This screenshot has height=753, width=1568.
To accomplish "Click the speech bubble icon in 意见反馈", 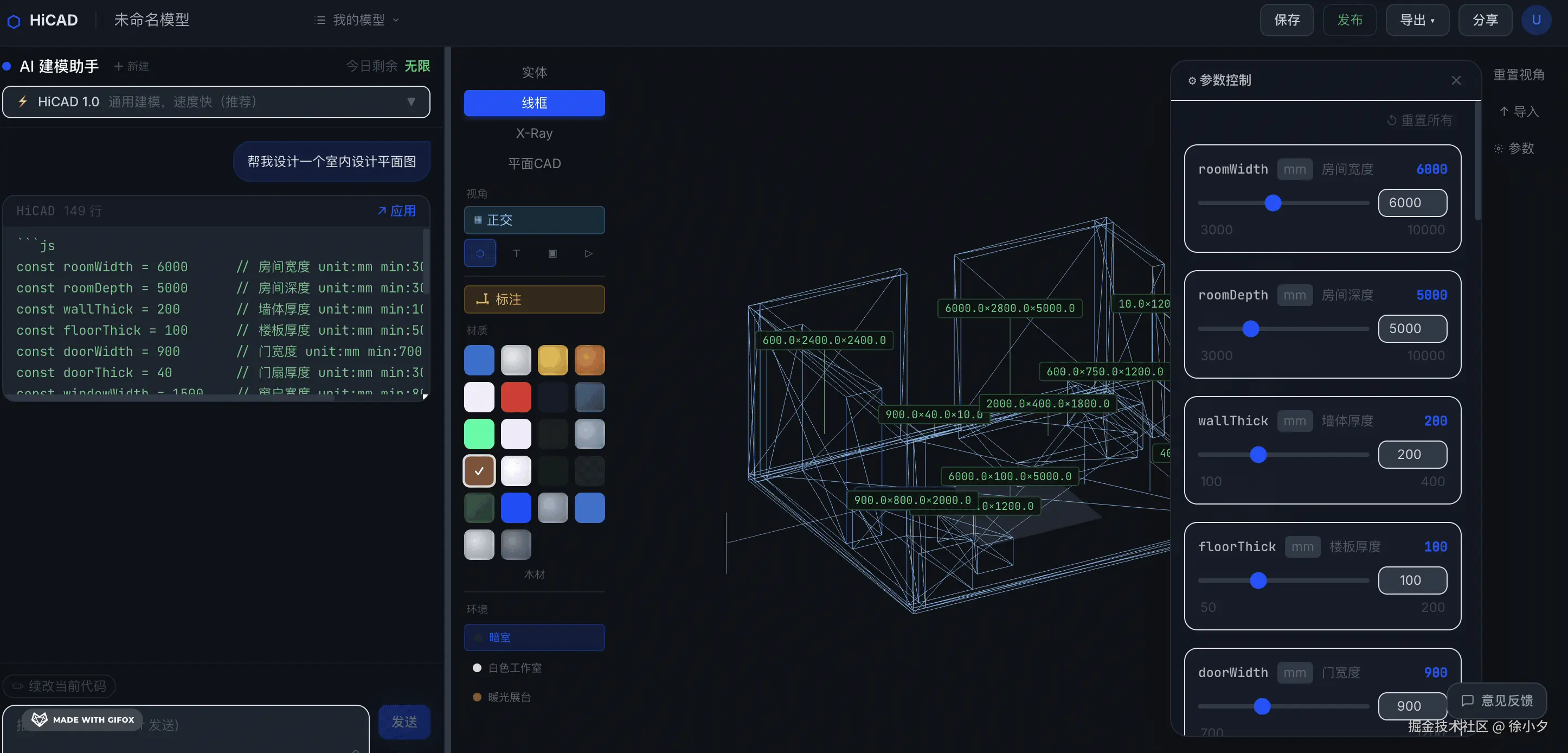I will pyautogui.click(x=1468, y=700).
